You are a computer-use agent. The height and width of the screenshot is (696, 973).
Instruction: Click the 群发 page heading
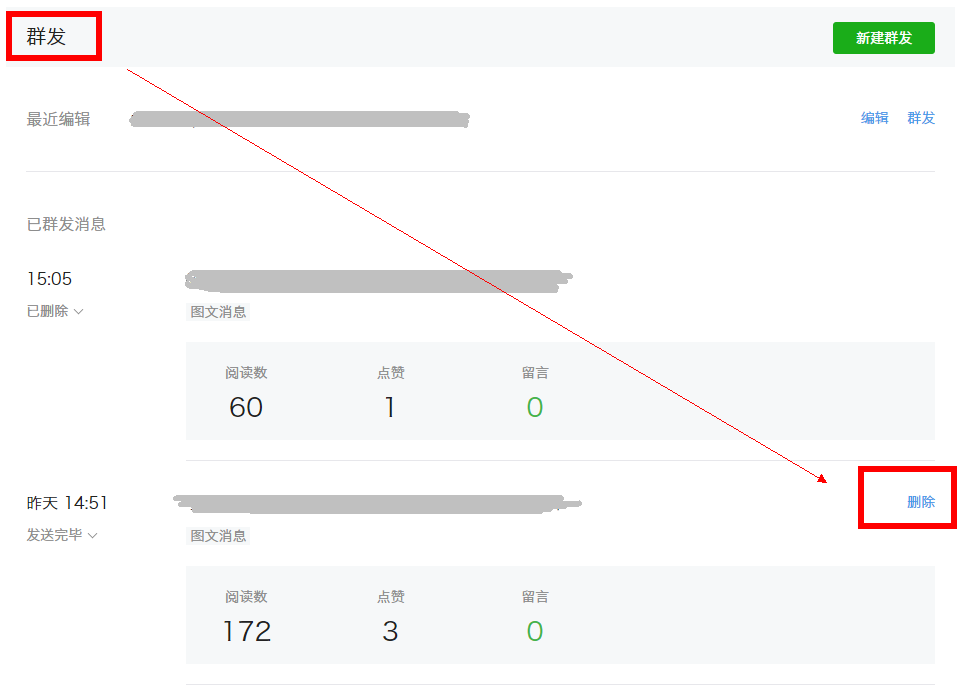tap(46, 37)
